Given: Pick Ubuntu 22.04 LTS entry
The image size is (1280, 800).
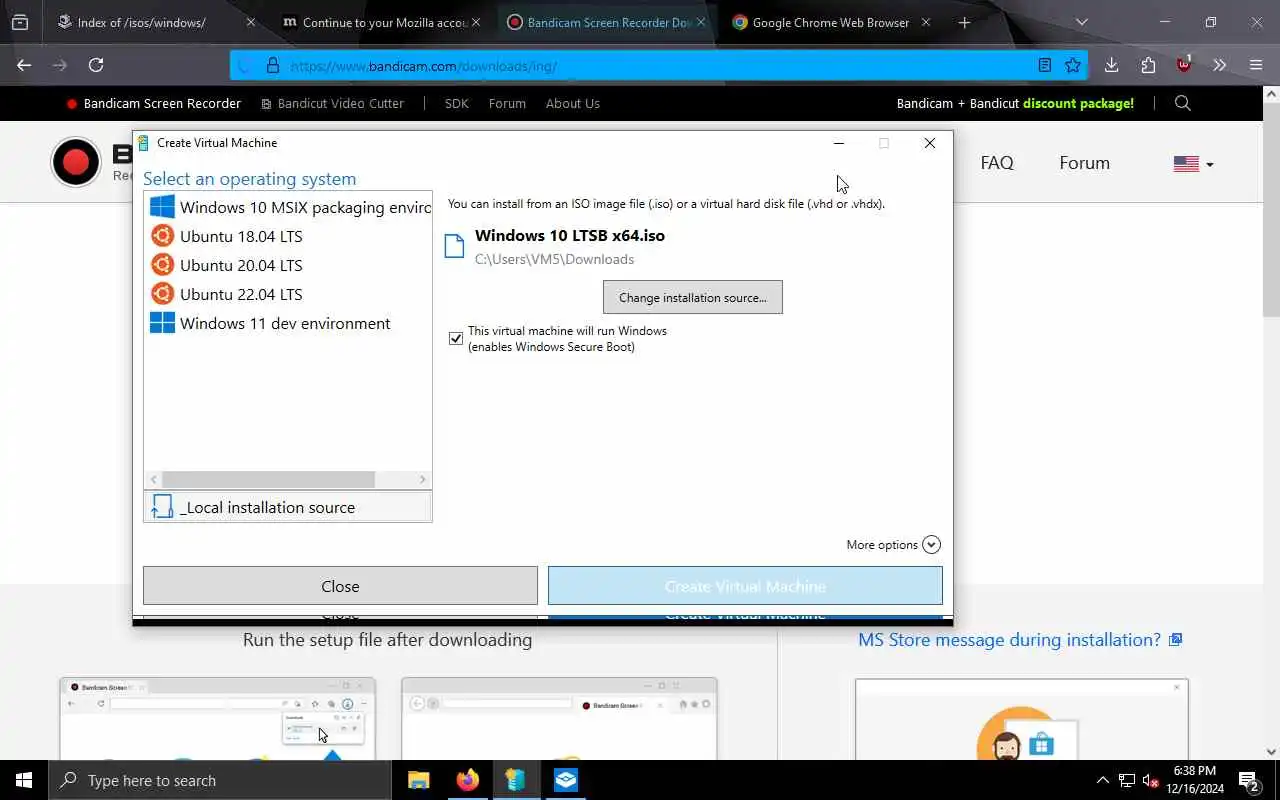Looking at the screenshot, I should point(288,294).
